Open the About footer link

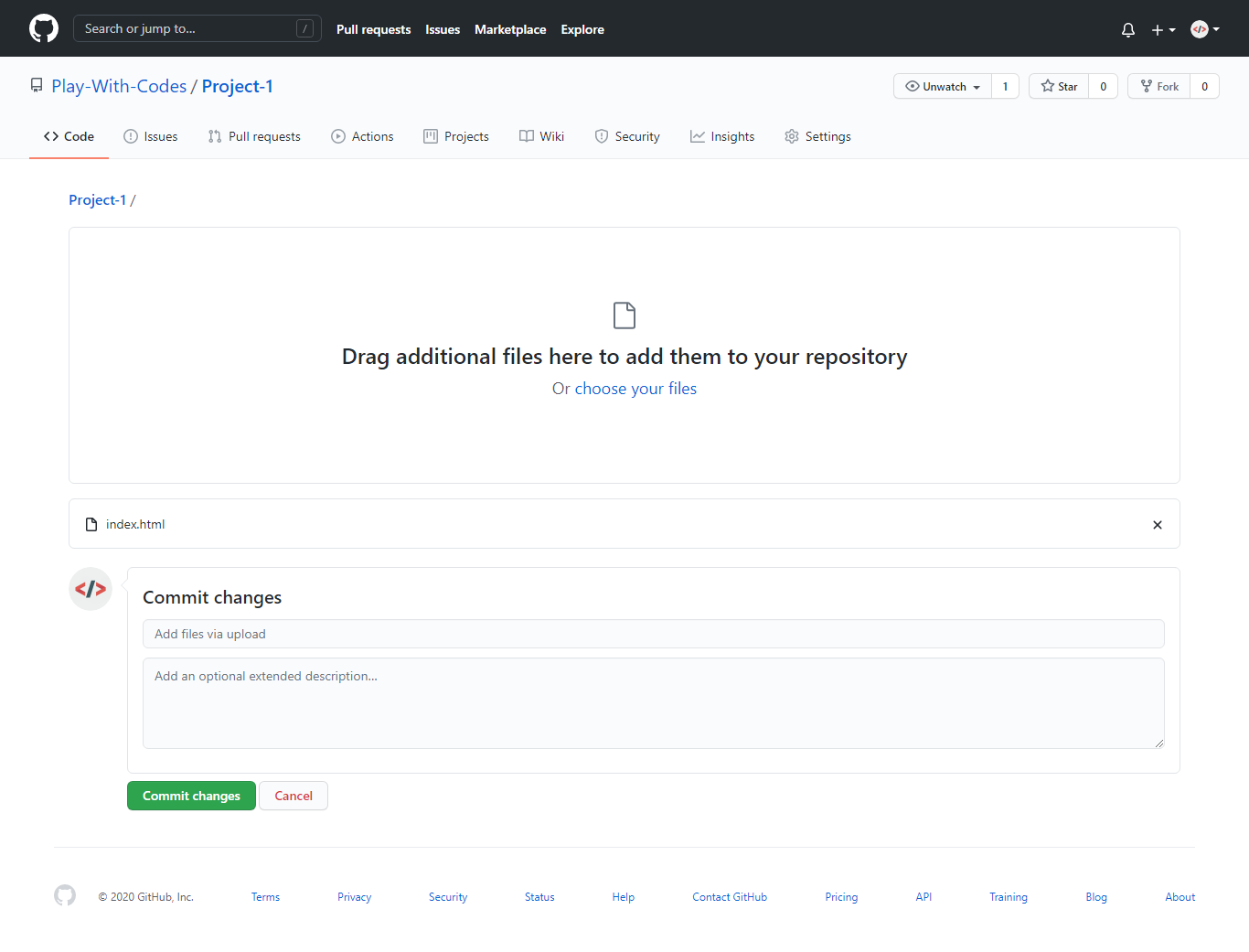(1180, 897)
